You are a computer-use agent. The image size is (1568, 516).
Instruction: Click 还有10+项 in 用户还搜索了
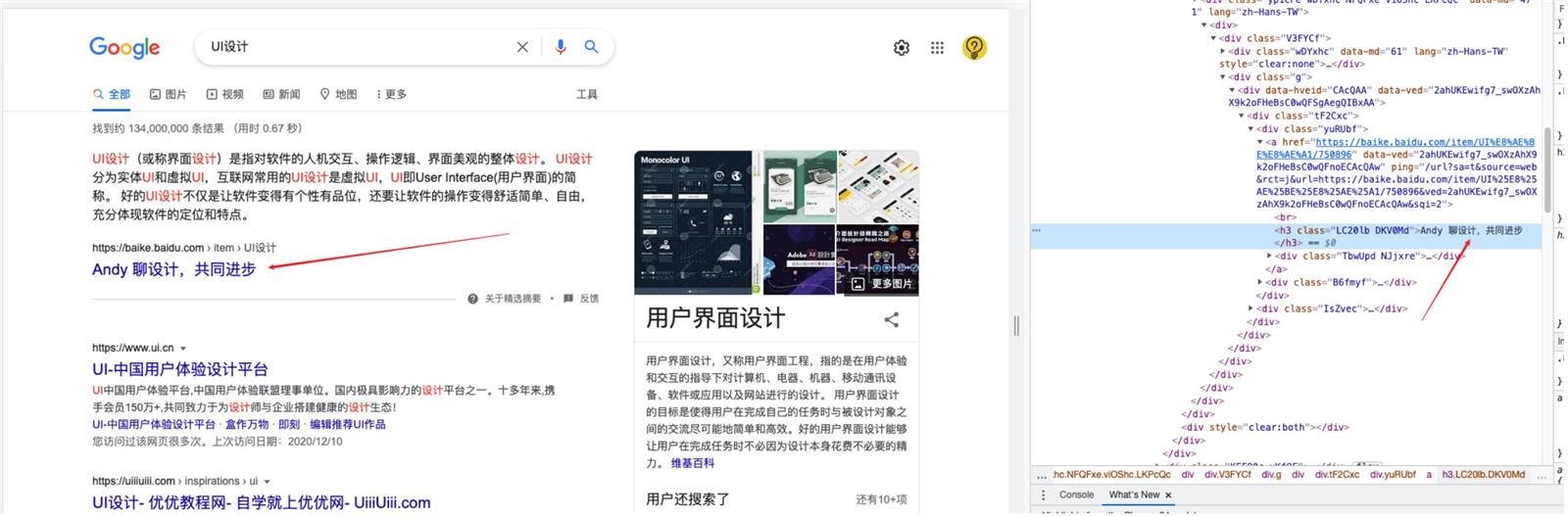click(x=881, y=499)
